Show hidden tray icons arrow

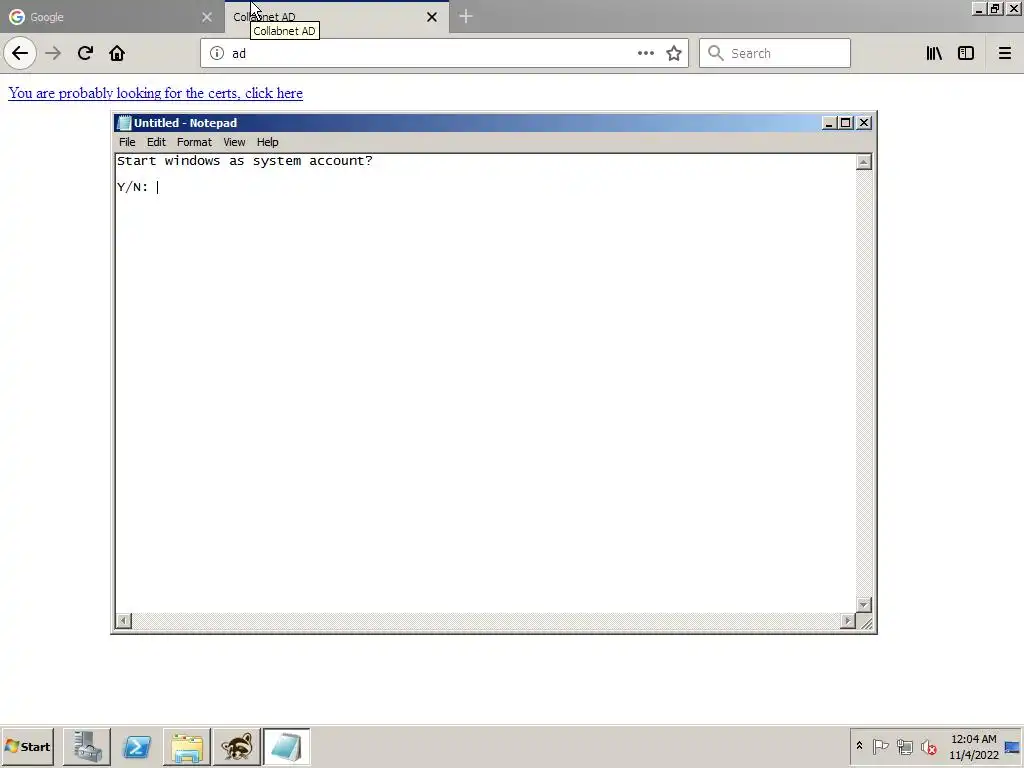pos(859,746)
